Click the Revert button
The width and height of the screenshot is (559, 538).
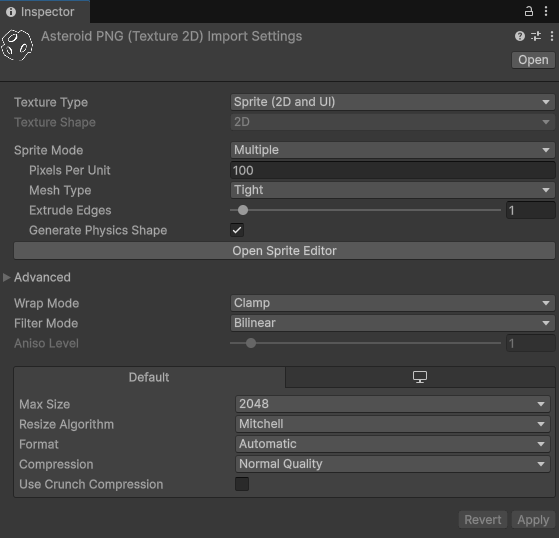483,519
